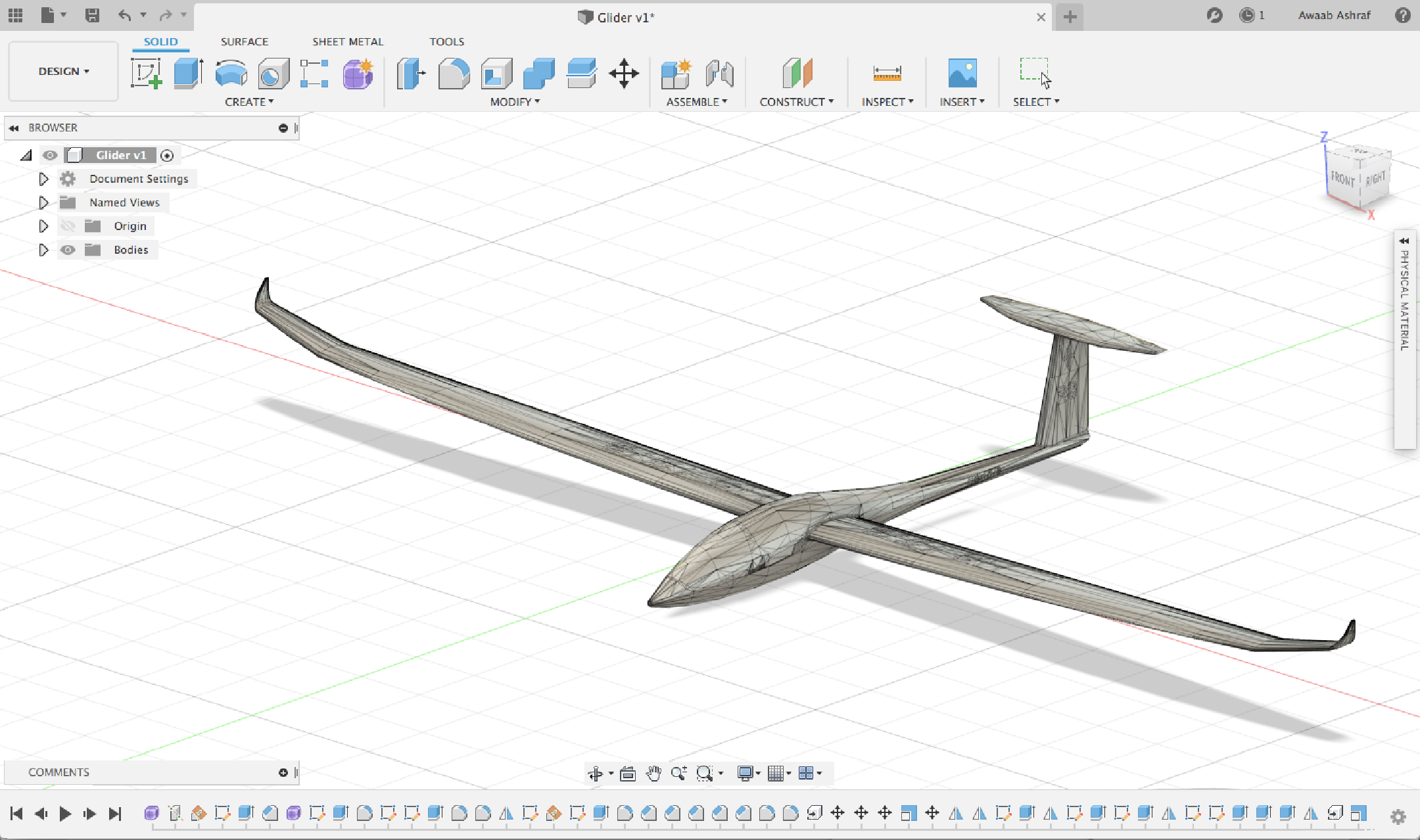This screenshot has width=1420, height=840.
Task: Toggle visibility of Glider v1
Action: click(x=51, y=155)
